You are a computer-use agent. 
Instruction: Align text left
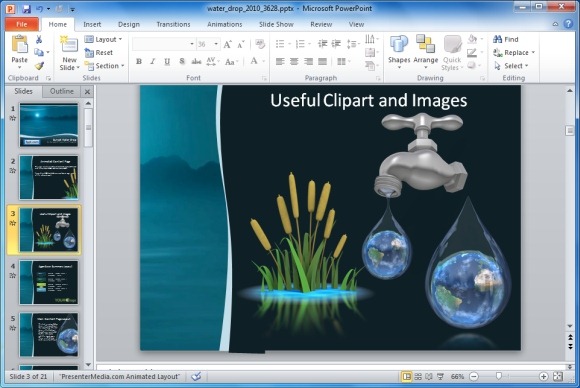(x=280, y=61)
